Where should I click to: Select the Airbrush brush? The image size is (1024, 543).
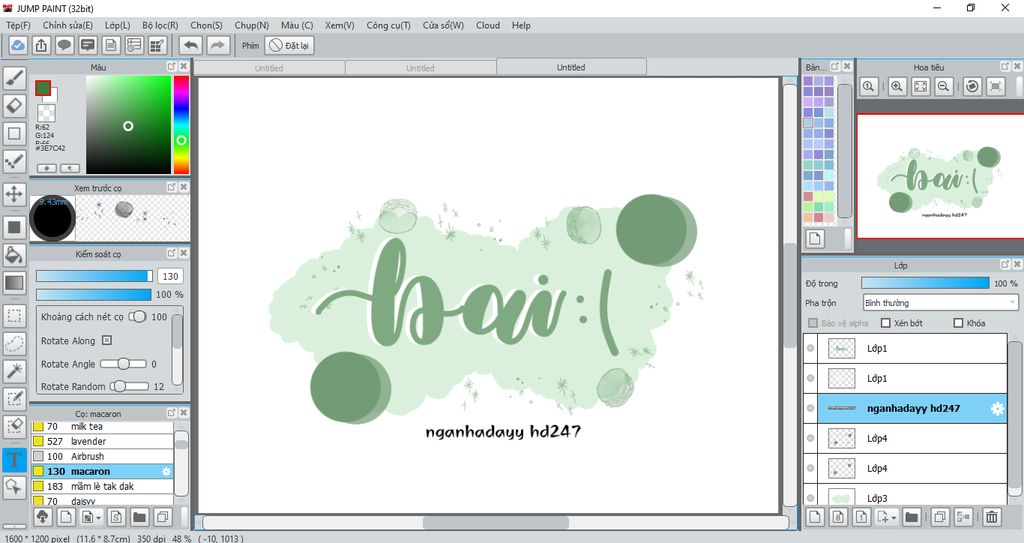coord(102,456)
